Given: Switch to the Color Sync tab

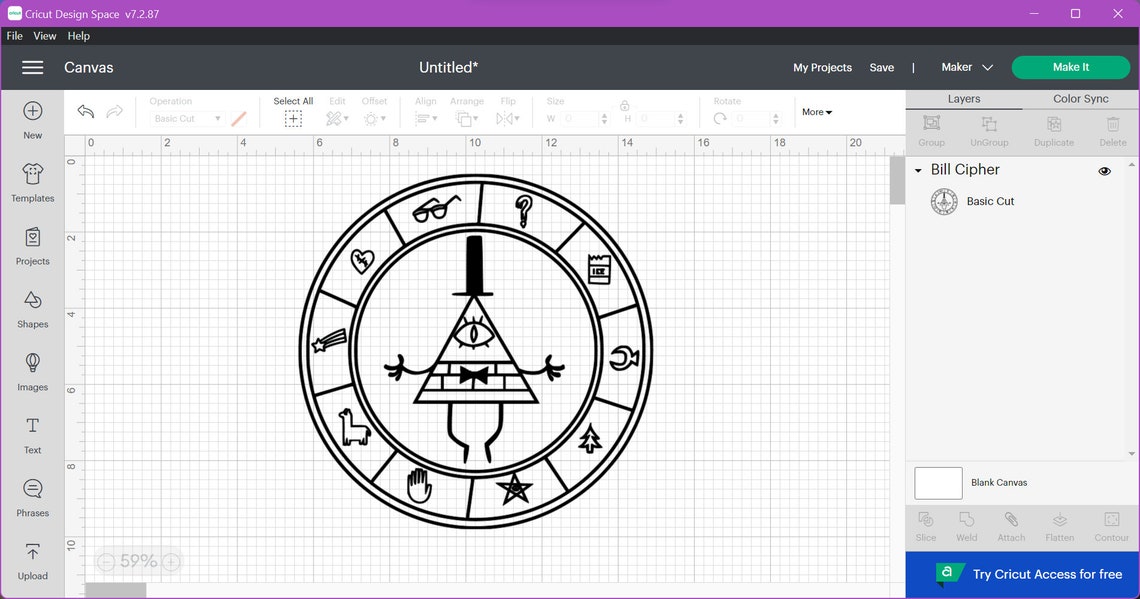Looking at the screenshot, I should pyautogui.click(x=1080, y=98).
